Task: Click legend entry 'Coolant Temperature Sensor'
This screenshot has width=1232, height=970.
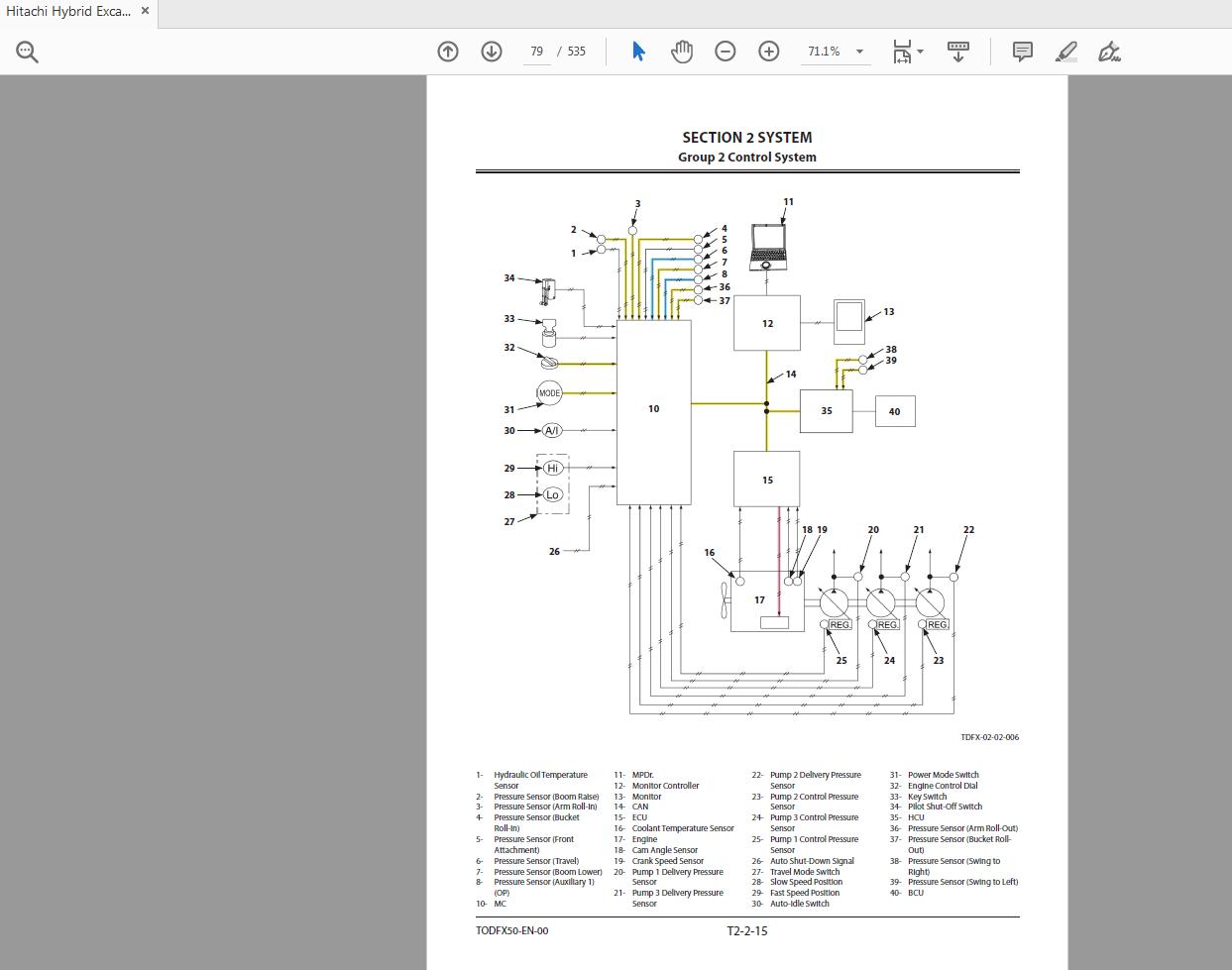Action: 683,828
